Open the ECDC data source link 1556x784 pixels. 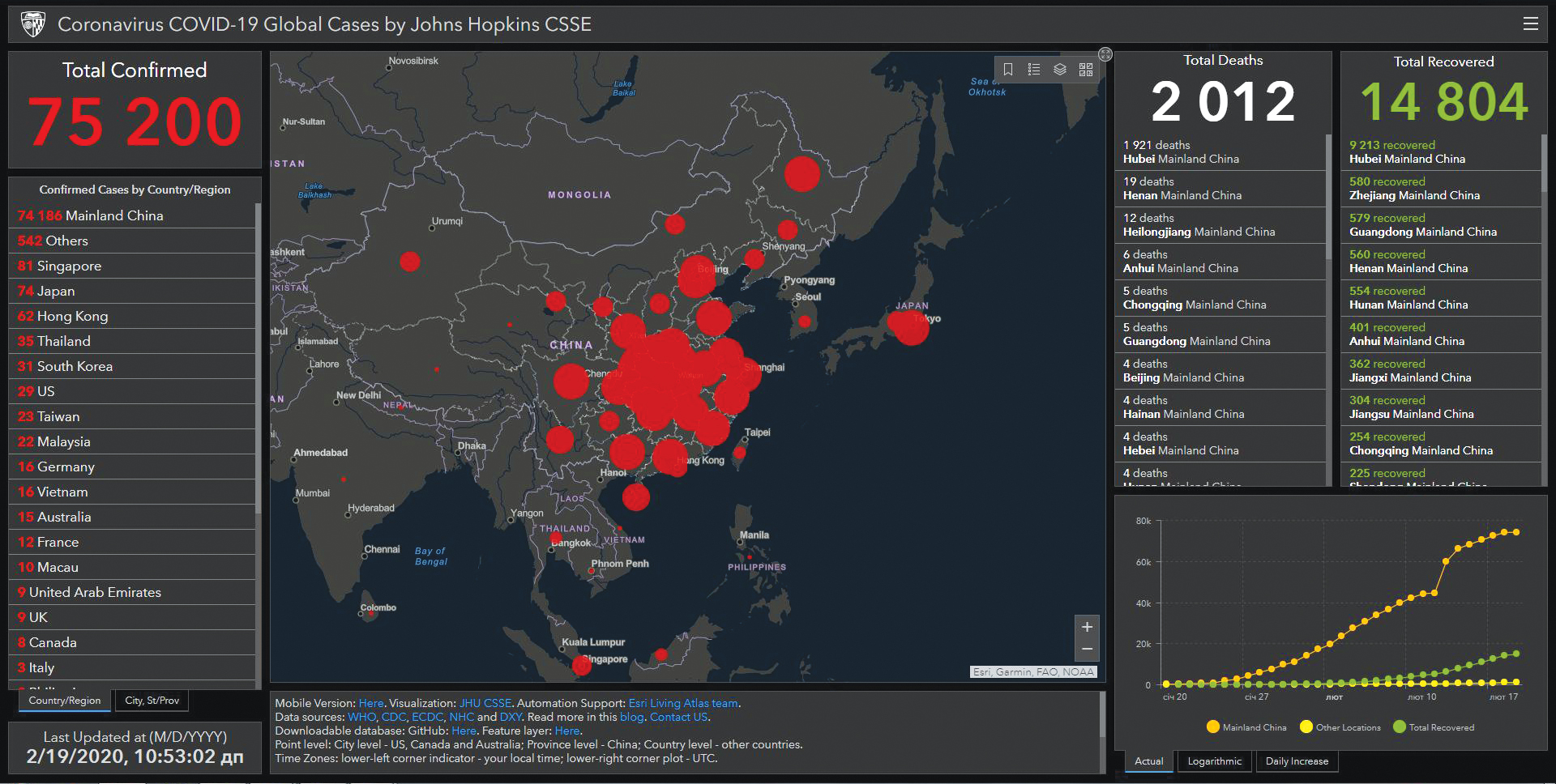[x=427, y=717]
